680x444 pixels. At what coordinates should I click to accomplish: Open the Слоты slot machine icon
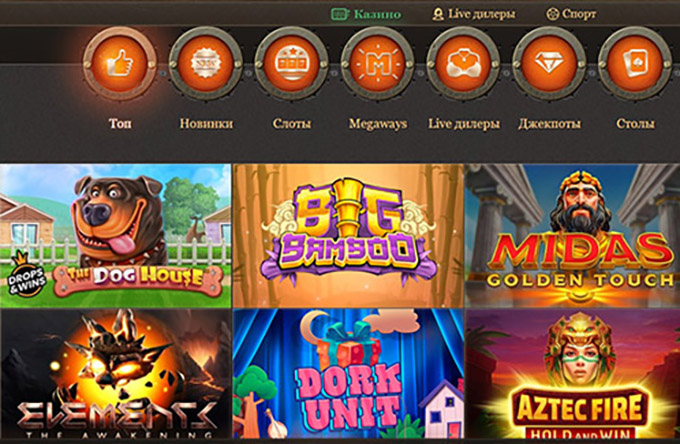click(x=291, y=63)
